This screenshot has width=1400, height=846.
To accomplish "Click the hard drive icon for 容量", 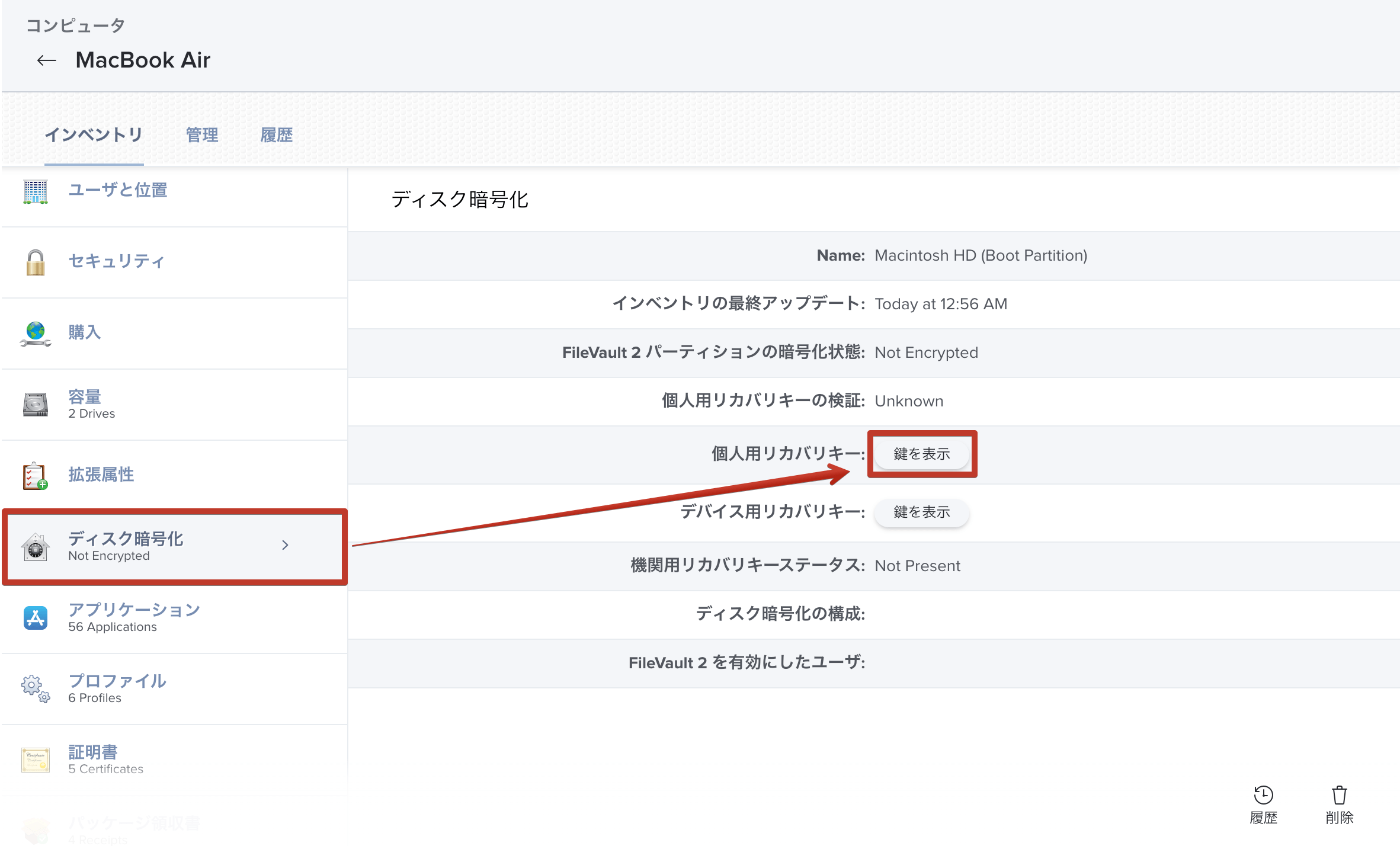I will pyautogui.click(x=36, y=405).
